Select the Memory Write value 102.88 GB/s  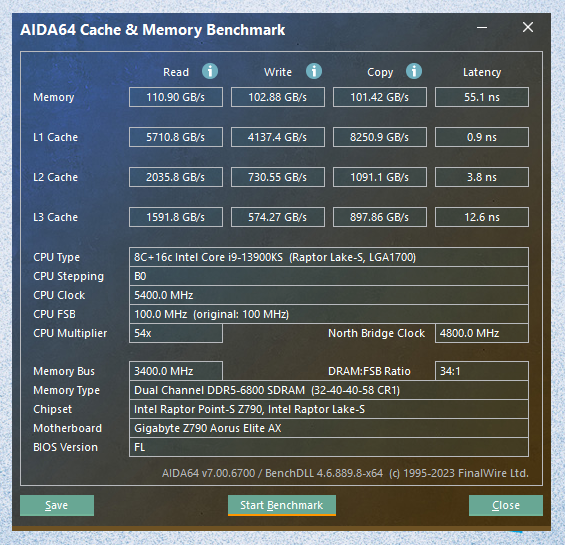[x=278, y=97]
